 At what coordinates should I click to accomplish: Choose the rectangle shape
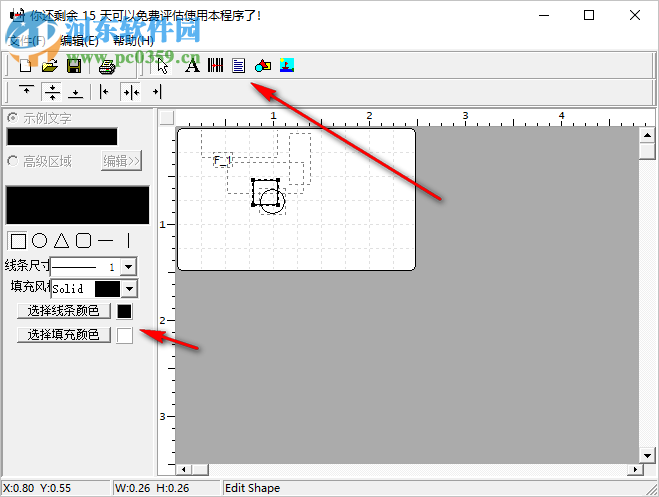click(18, 241)
